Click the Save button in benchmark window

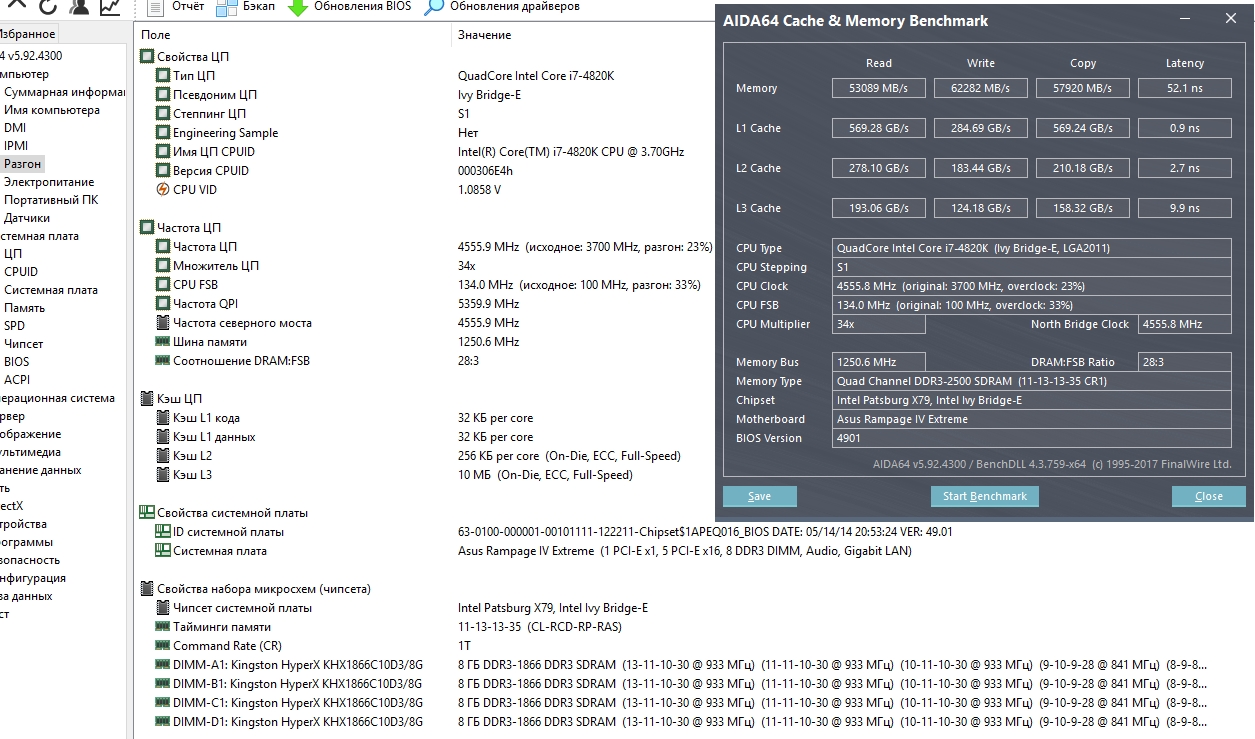[759, 496]
